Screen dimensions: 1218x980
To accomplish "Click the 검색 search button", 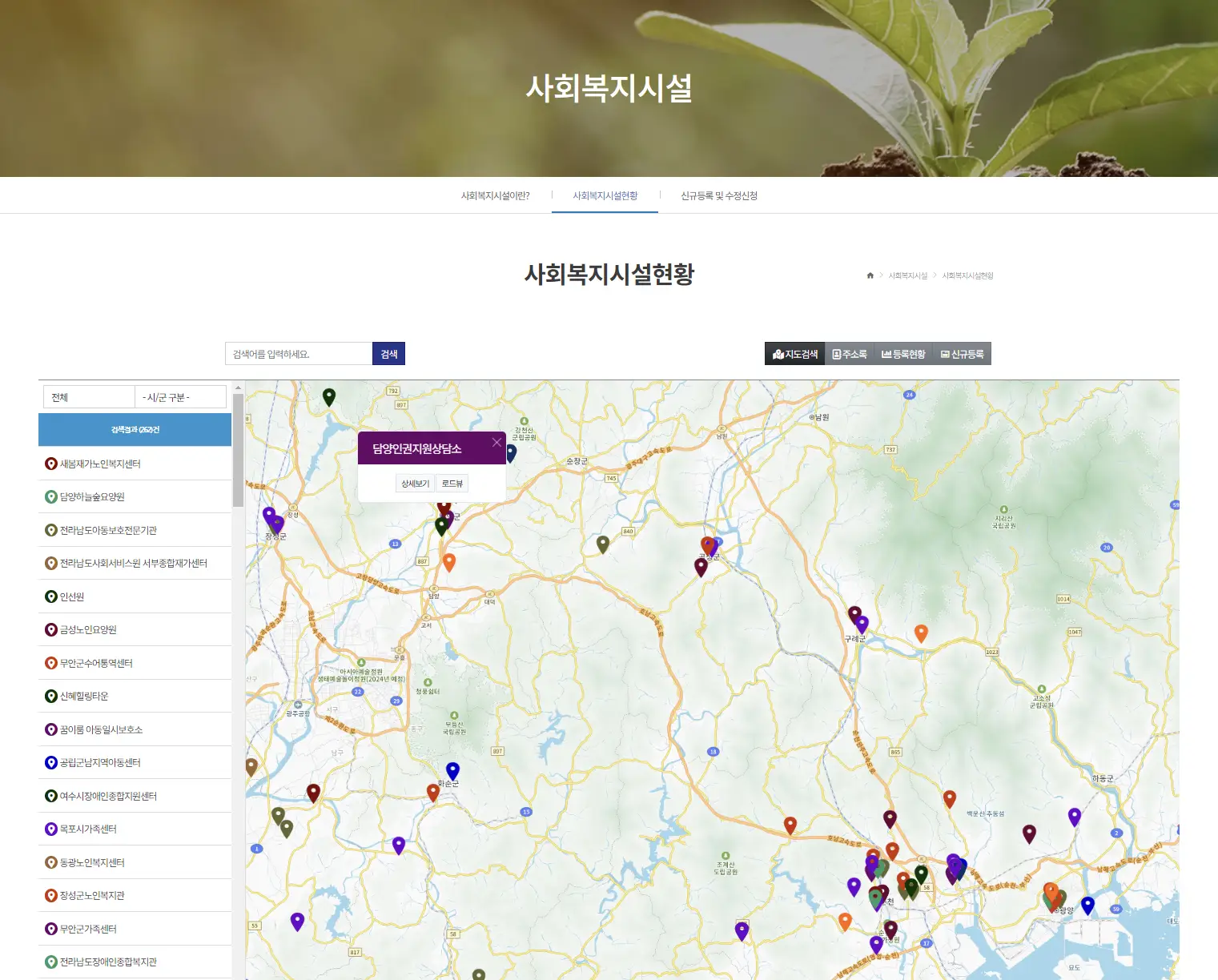I will coord(388,353).
